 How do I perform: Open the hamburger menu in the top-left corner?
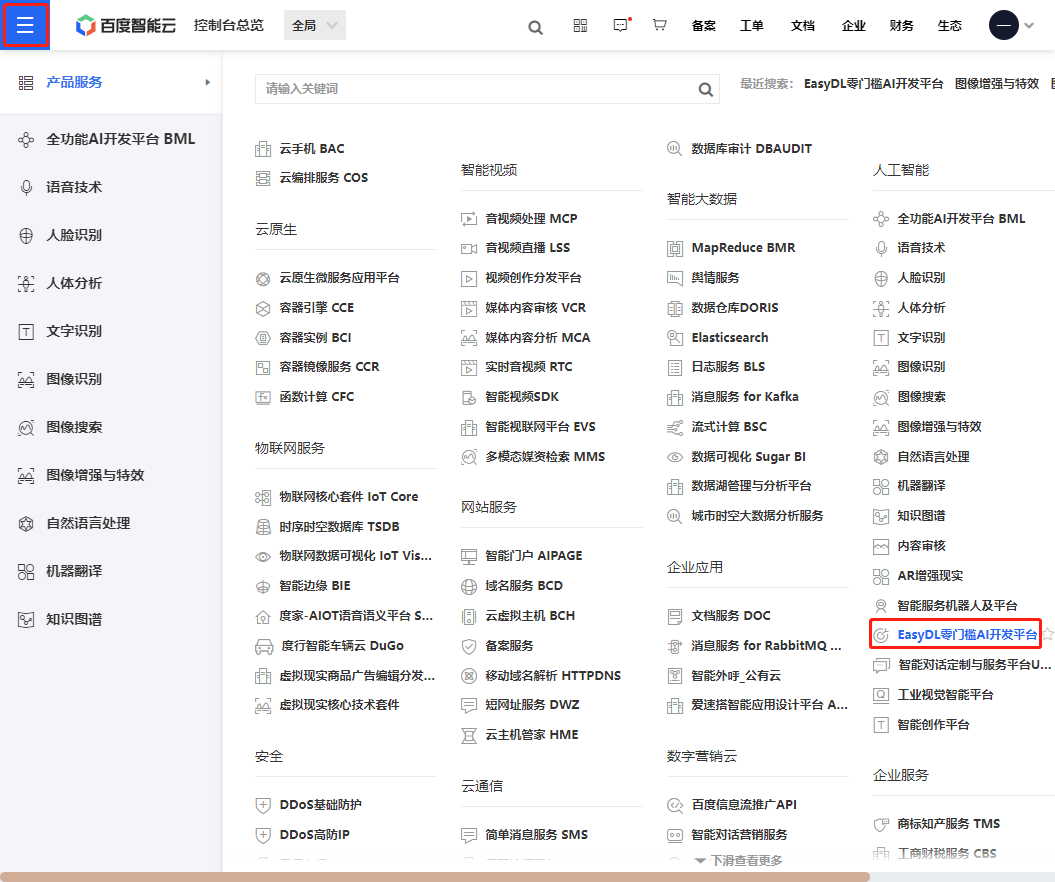25,25
